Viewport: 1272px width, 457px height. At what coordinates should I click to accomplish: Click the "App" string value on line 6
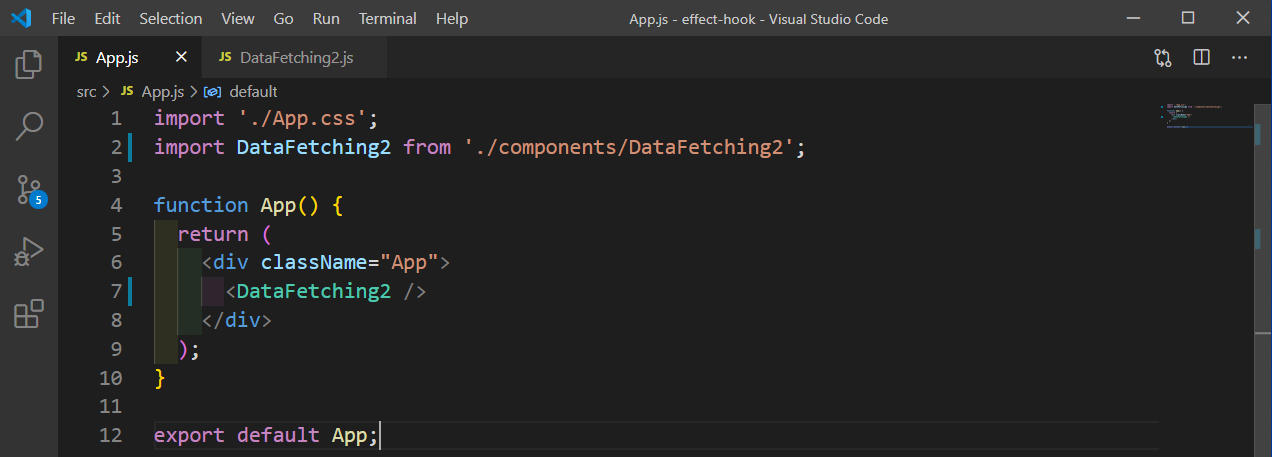click(410, 263)
